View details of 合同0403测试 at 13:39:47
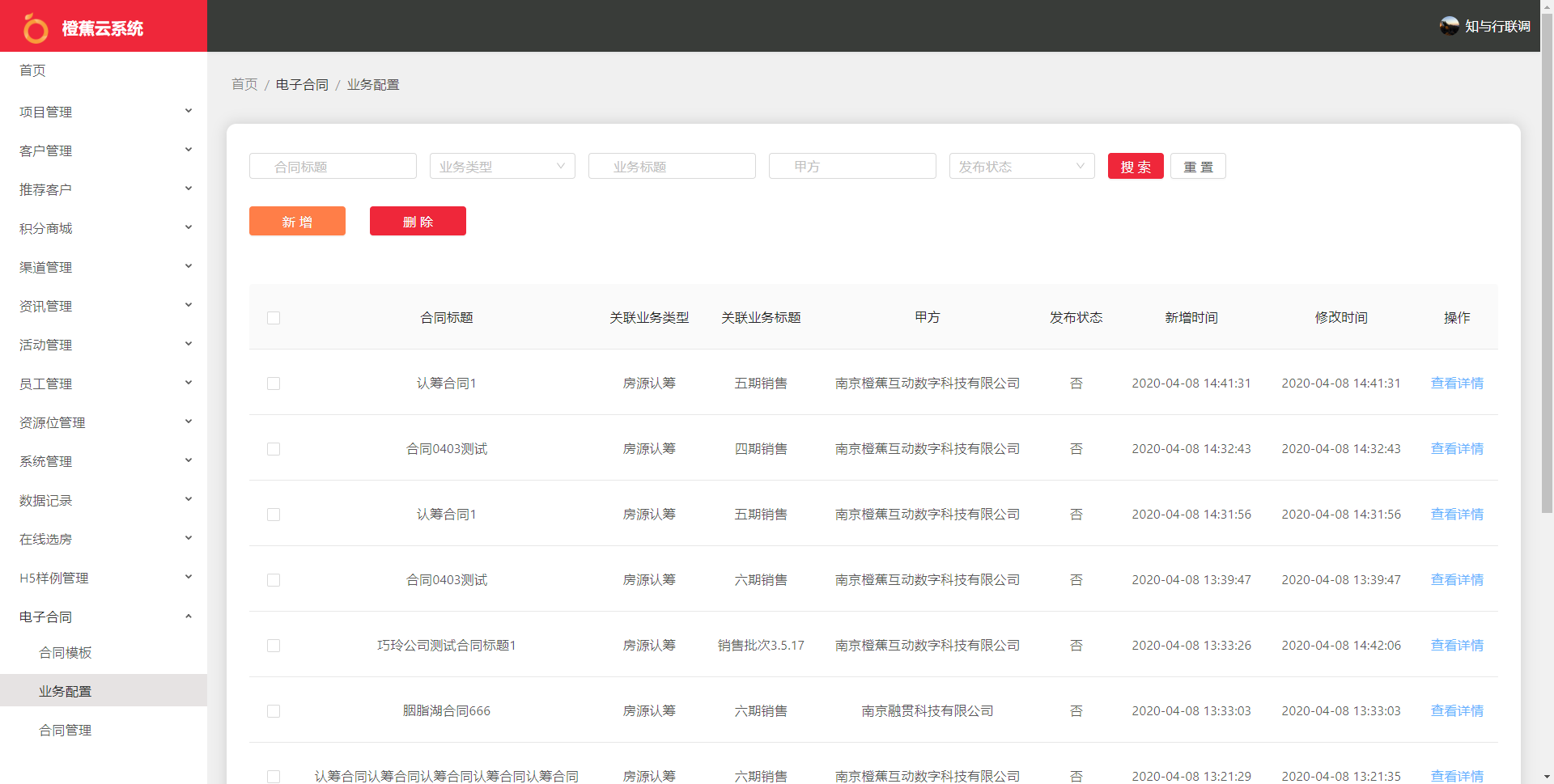Screen dimensions: 1554x784 click(x=1457, y=580)
